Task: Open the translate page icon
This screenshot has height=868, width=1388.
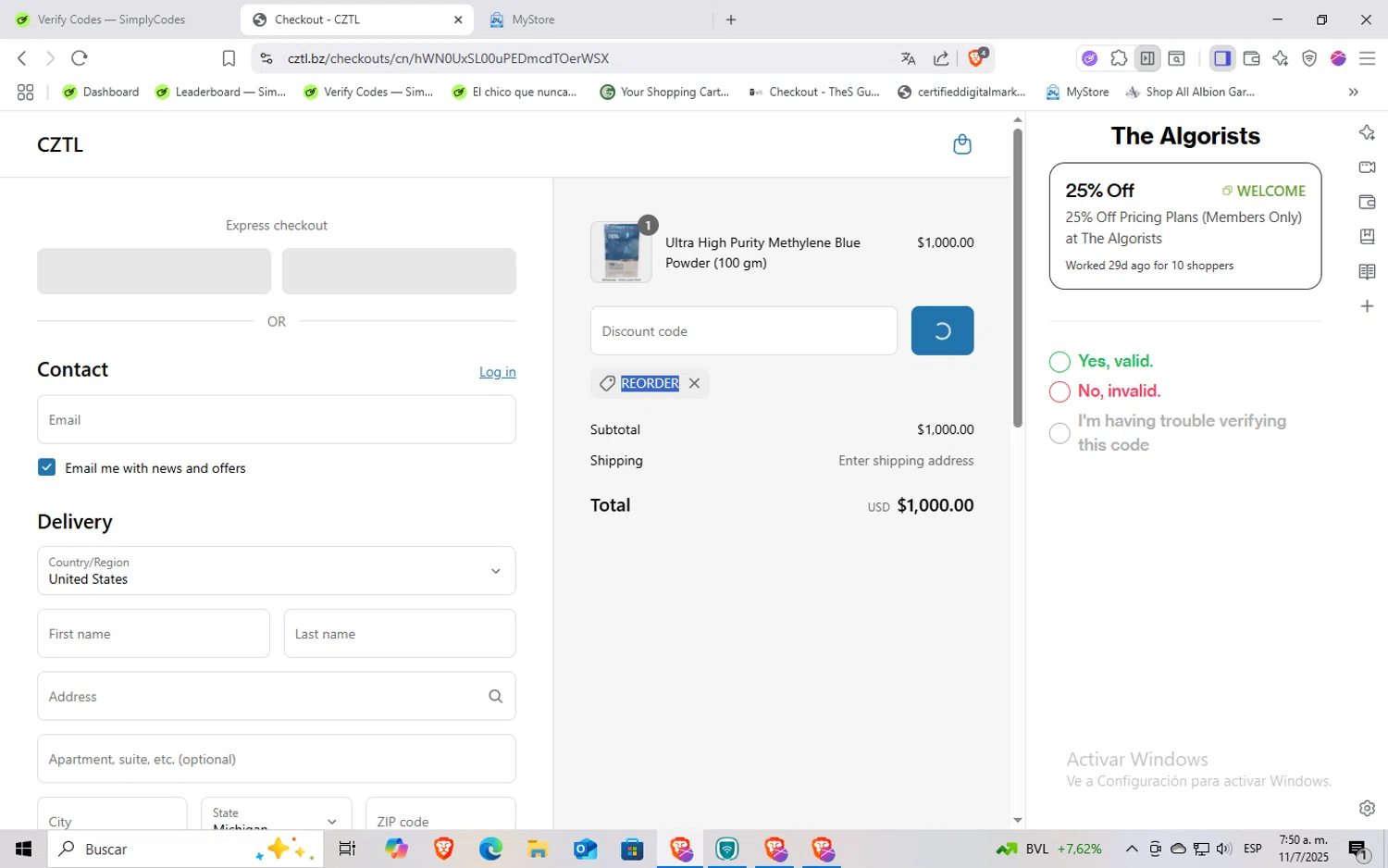Action: click(908, 58)
